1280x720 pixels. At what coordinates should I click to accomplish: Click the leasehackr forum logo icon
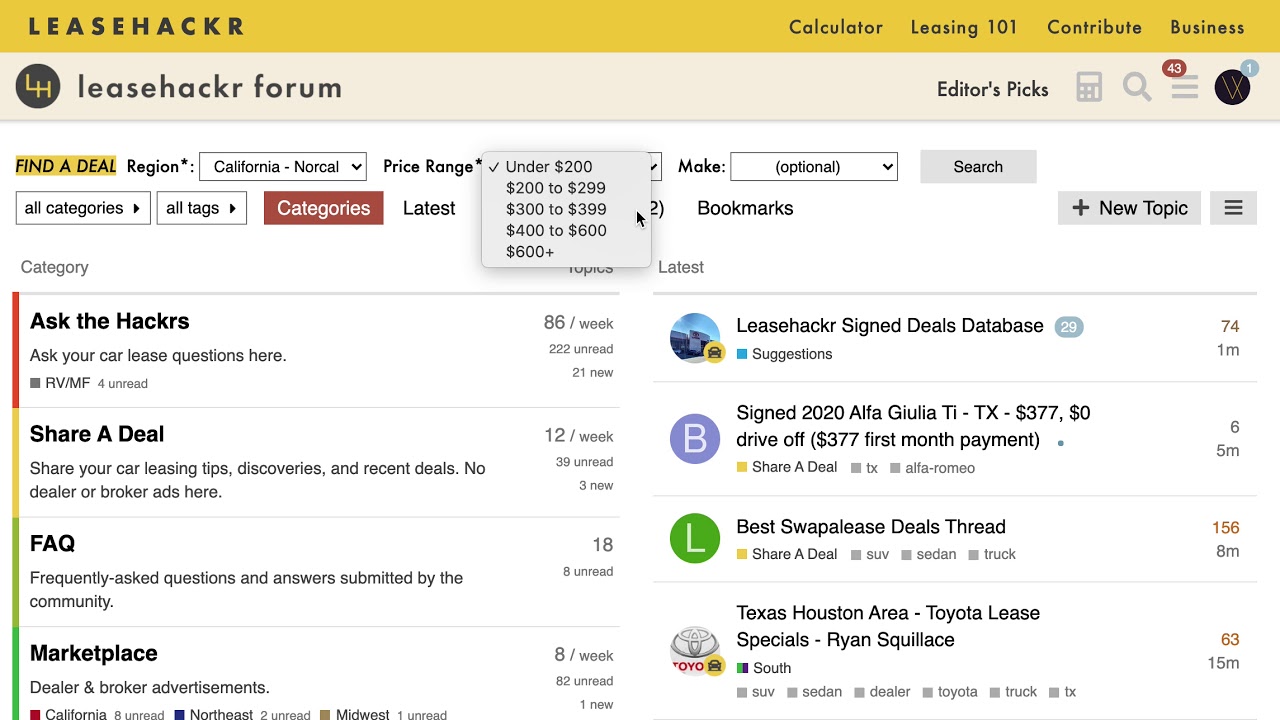[x=38, y=87]
